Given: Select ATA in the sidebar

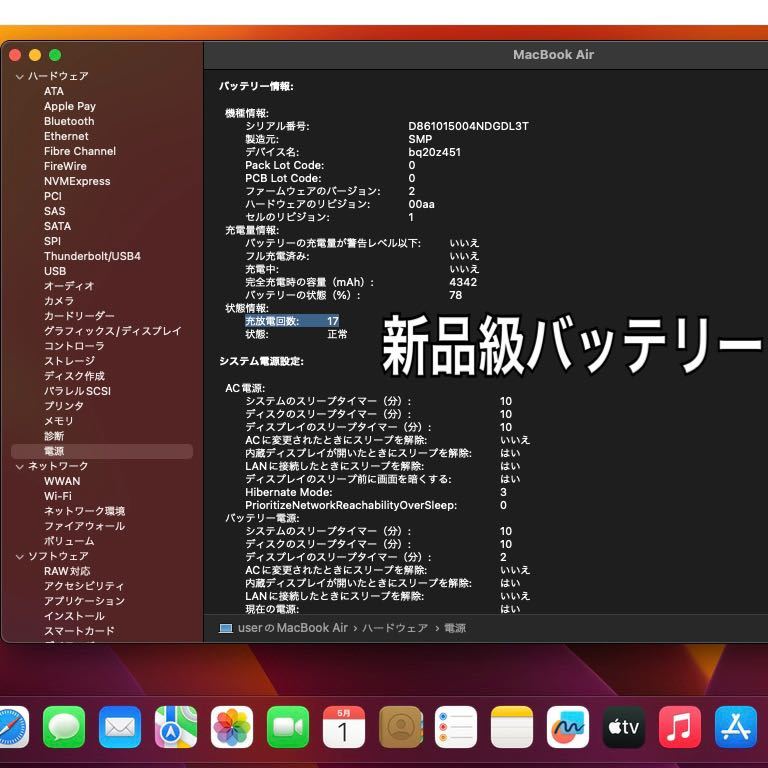Looking at the screenshot, I should [x=54, y=91].
